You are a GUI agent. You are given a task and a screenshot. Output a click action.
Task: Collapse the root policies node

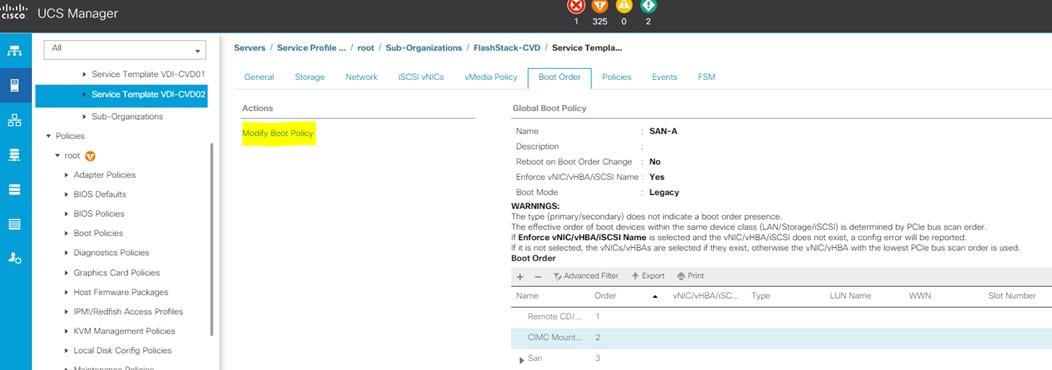(x=58, y=156)
